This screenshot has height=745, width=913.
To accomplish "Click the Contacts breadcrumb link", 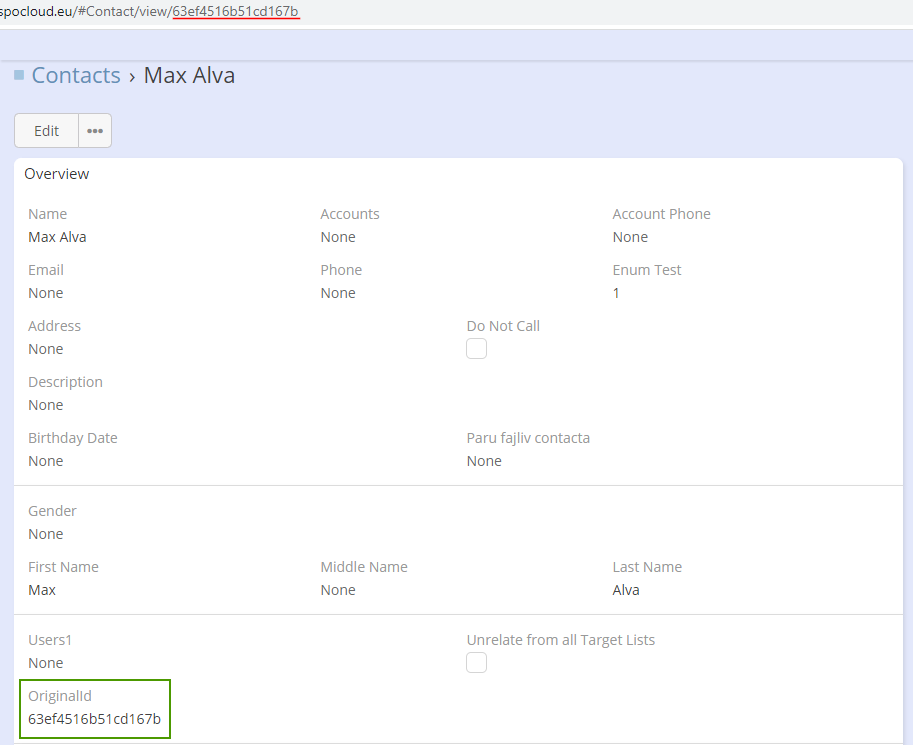I will [76, 75].
